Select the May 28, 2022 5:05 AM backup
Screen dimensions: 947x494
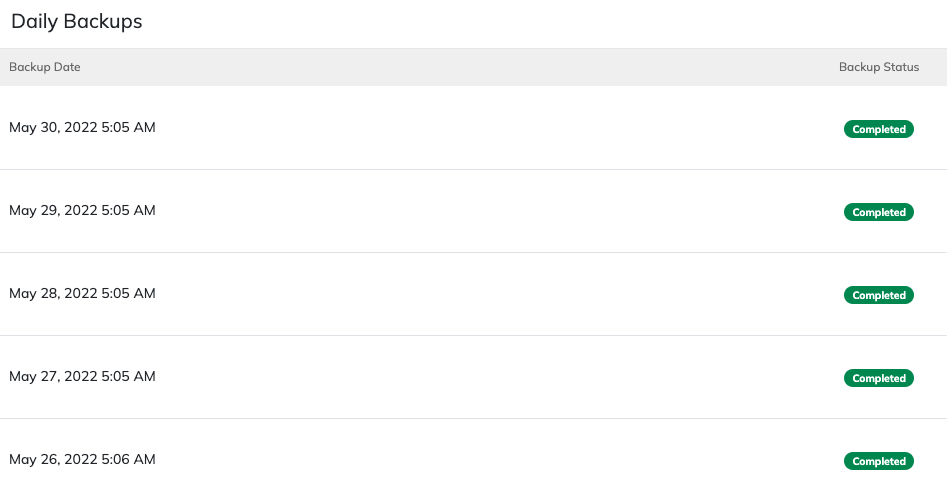coord(82,294)
